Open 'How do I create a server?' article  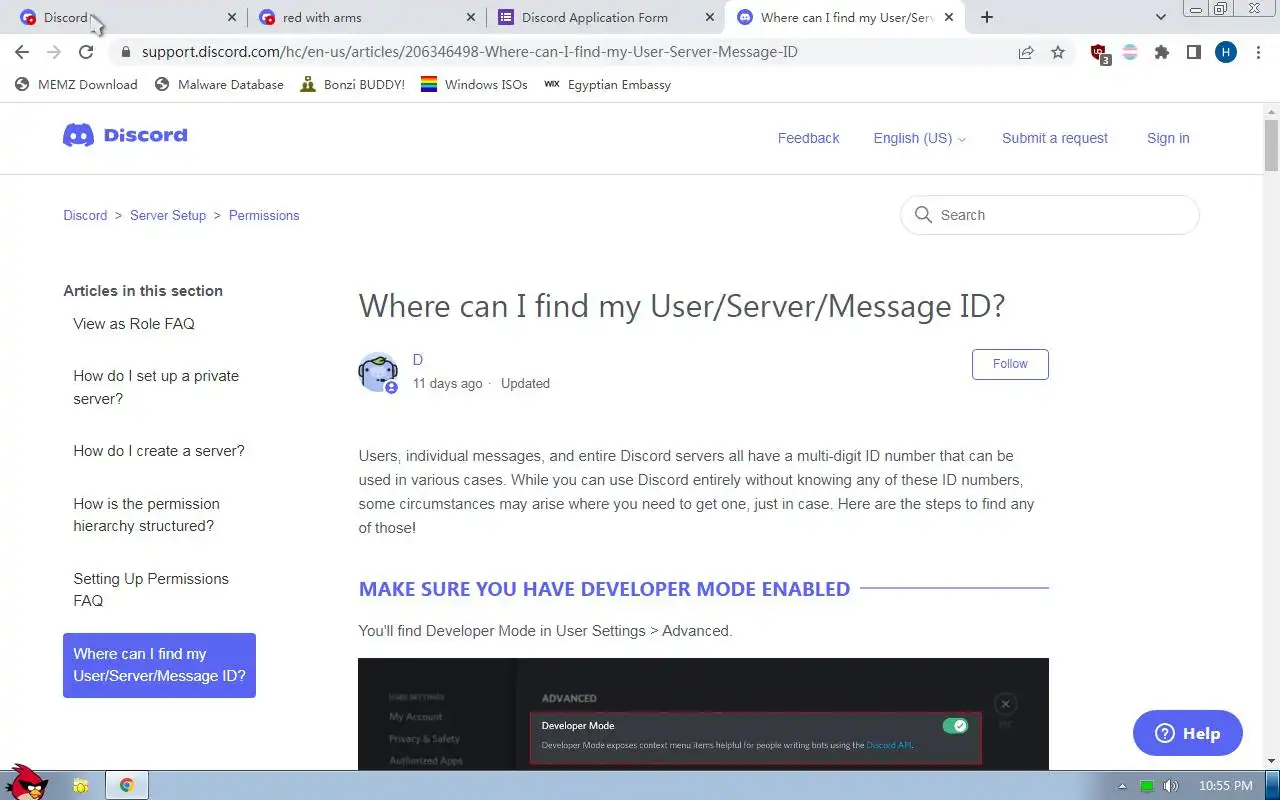tap(159, 451)
